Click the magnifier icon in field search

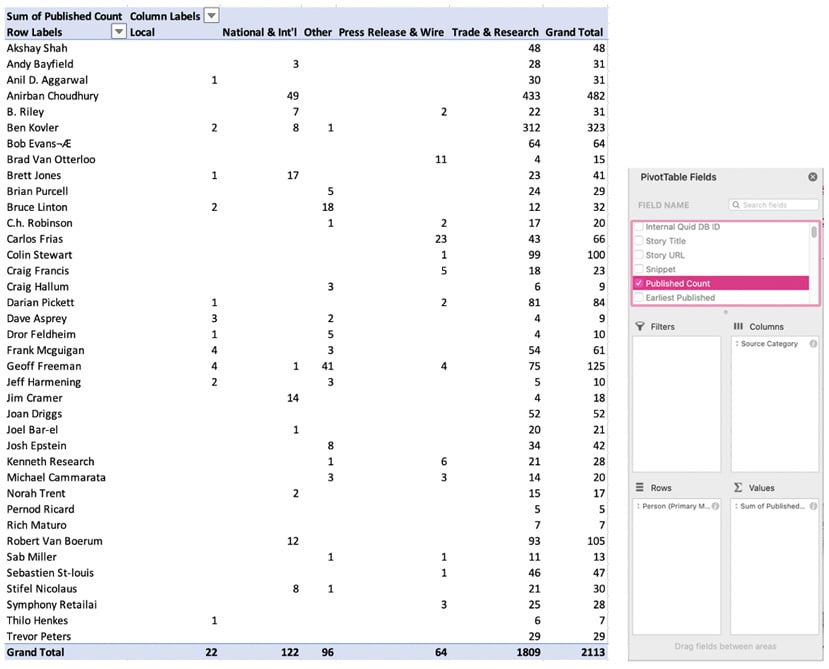click(736, 205)
